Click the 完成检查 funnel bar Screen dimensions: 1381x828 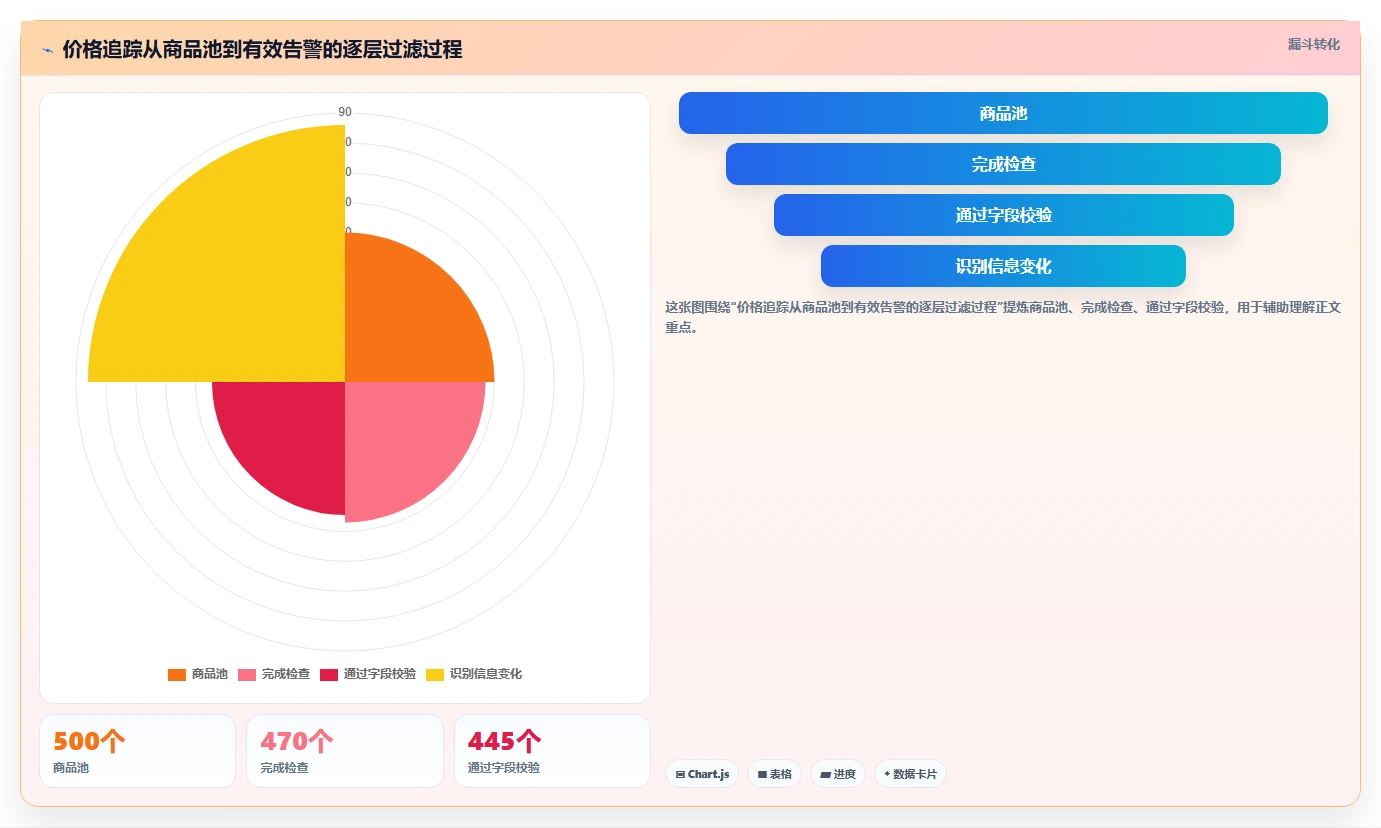pyautogui.click(x=1003, y=164)
